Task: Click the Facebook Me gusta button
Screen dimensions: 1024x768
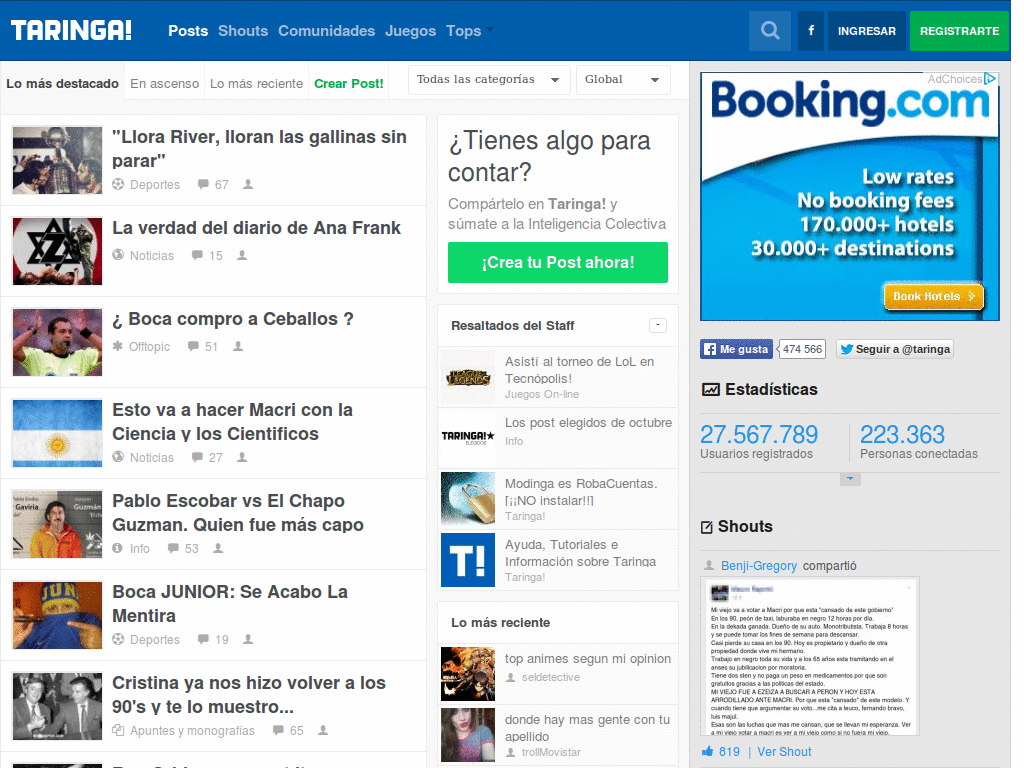Action: click(736, 349)
